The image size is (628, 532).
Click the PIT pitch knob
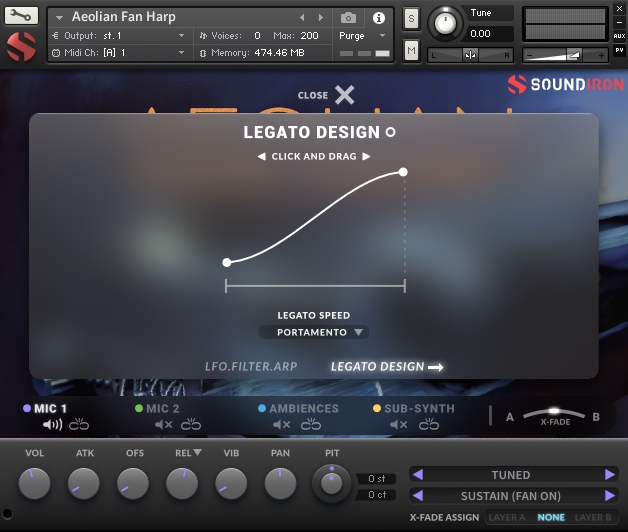[x=331, y=484]
